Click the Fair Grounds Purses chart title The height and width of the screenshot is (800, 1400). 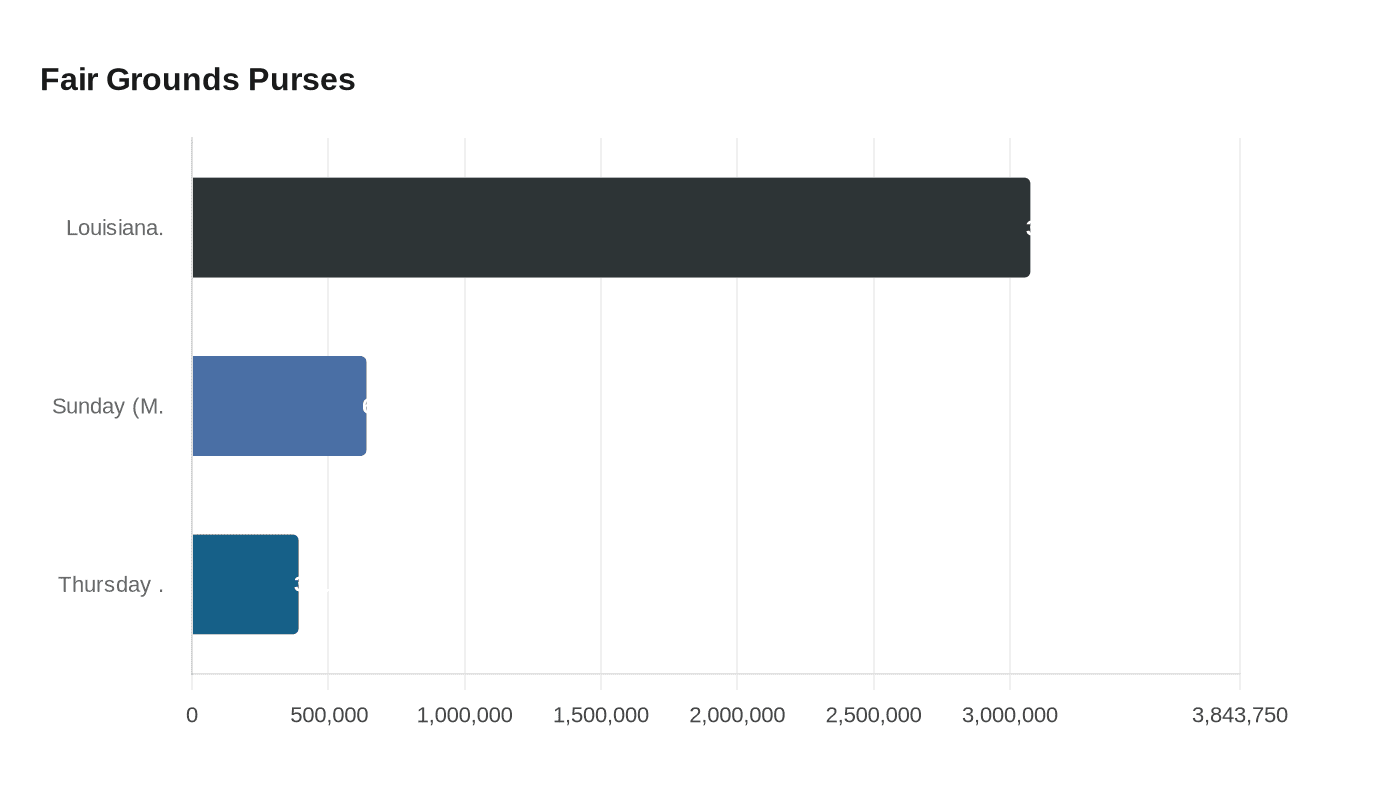click(x=197, y=79)
